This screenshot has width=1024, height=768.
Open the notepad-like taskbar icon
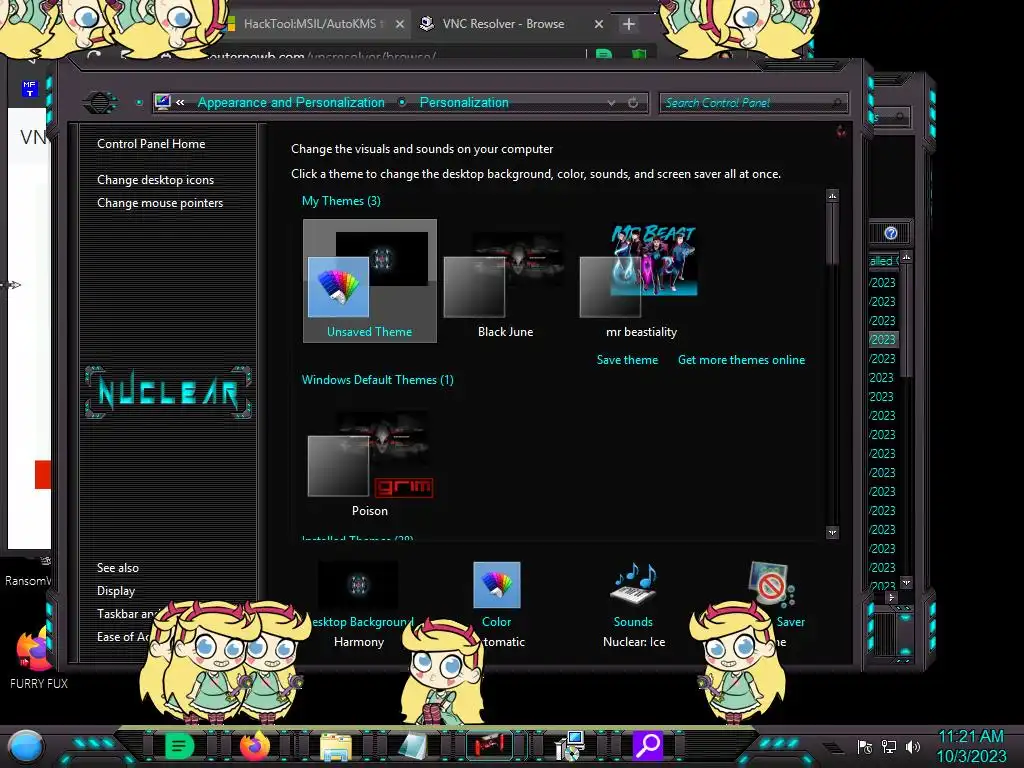tap(412, 746)
